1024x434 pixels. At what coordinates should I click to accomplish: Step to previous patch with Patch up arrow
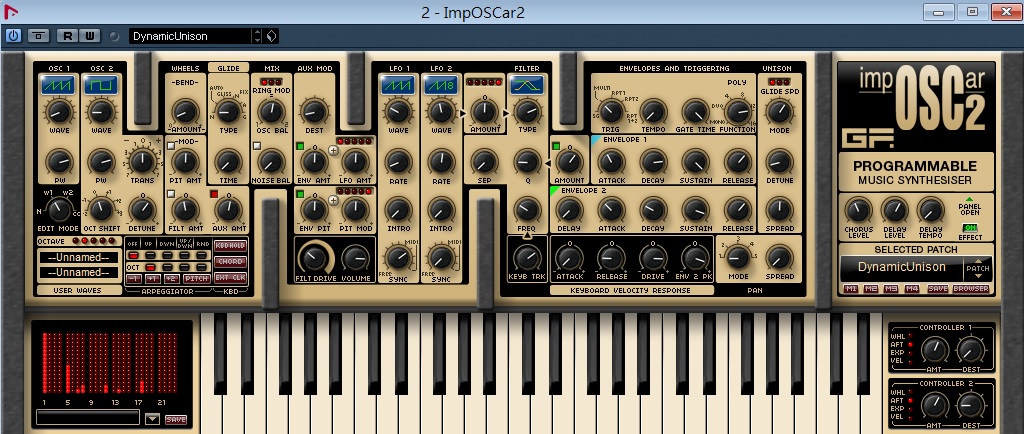point(978,261)
